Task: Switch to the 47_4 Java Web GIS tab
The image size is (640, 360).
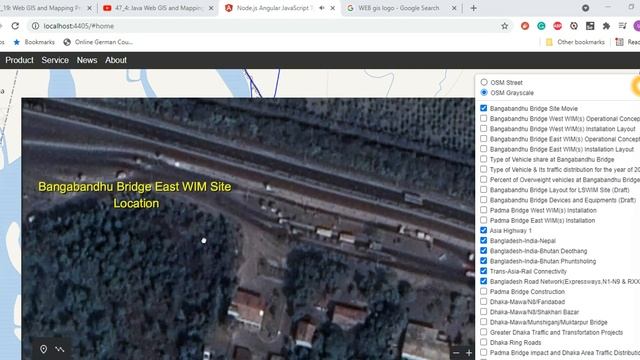Action: [x=158, y=8]
